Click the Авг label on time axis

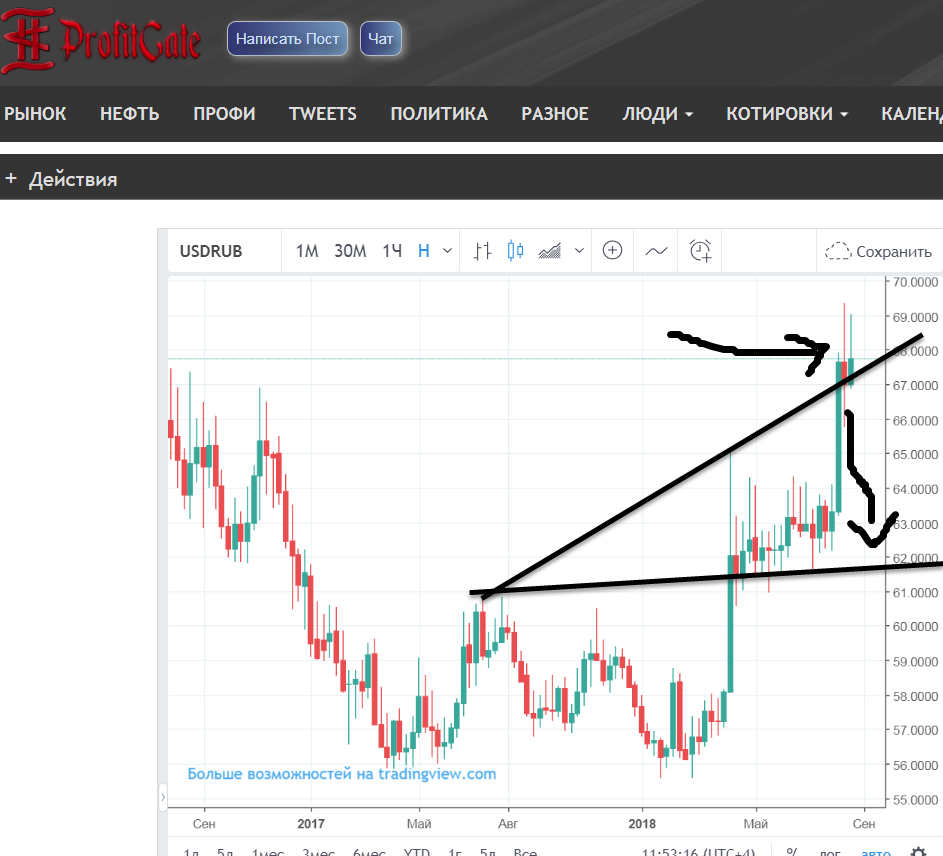tap(508, 824)
